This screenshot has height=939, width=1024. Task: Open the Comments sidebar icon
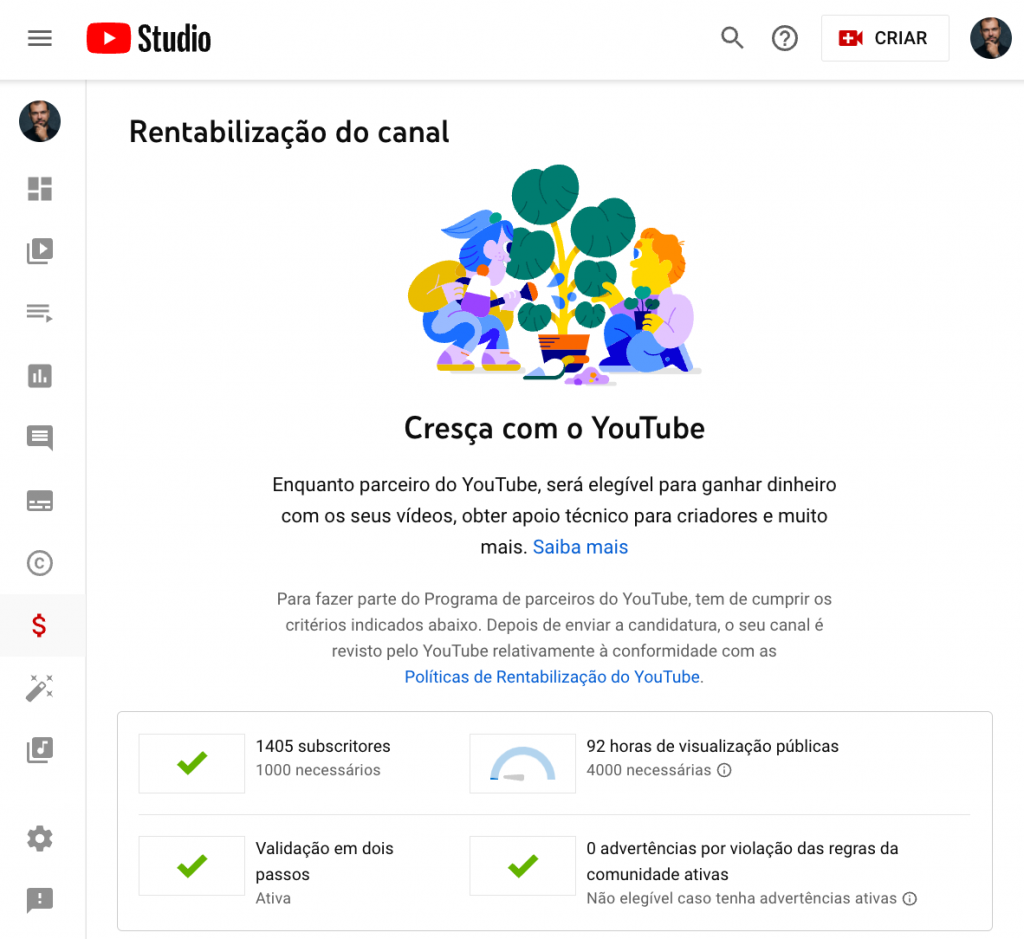pyautogui.click(x=40, y=438)
